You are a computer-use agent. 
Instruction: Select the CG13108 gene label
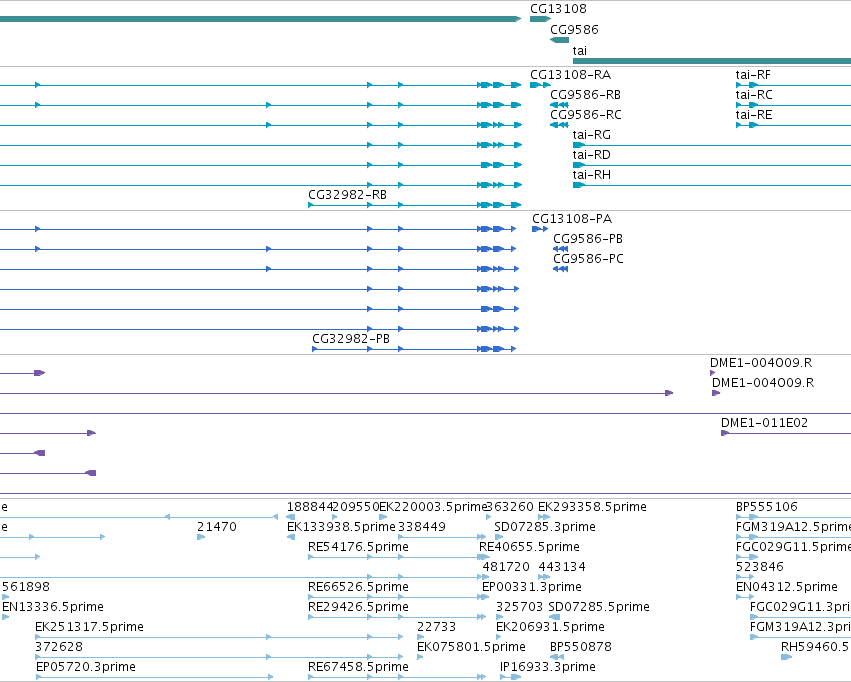coord(558,9)
